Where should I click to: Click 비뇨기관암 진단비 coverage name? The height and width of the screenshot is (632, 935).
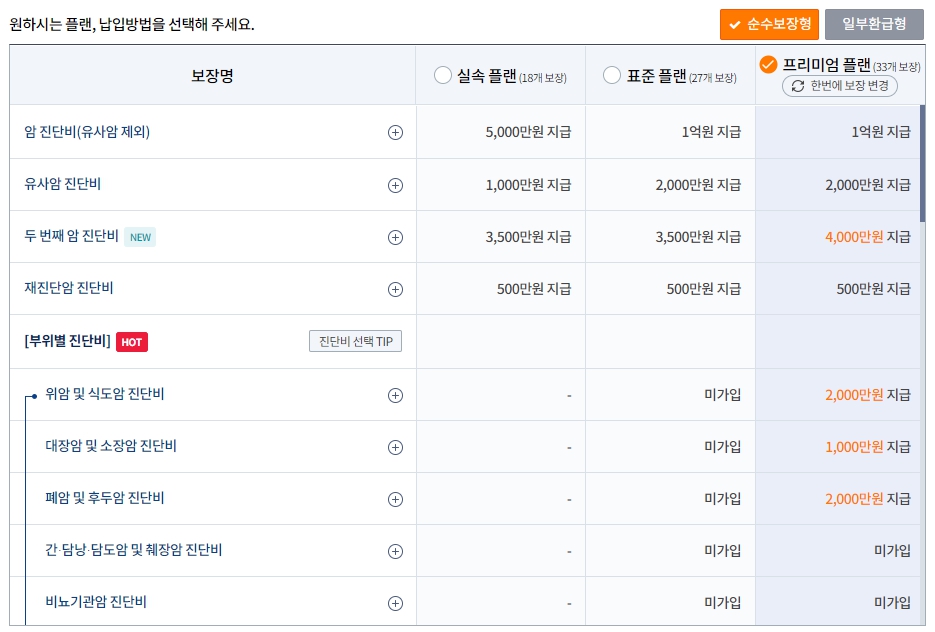click(x=96, y=602)
